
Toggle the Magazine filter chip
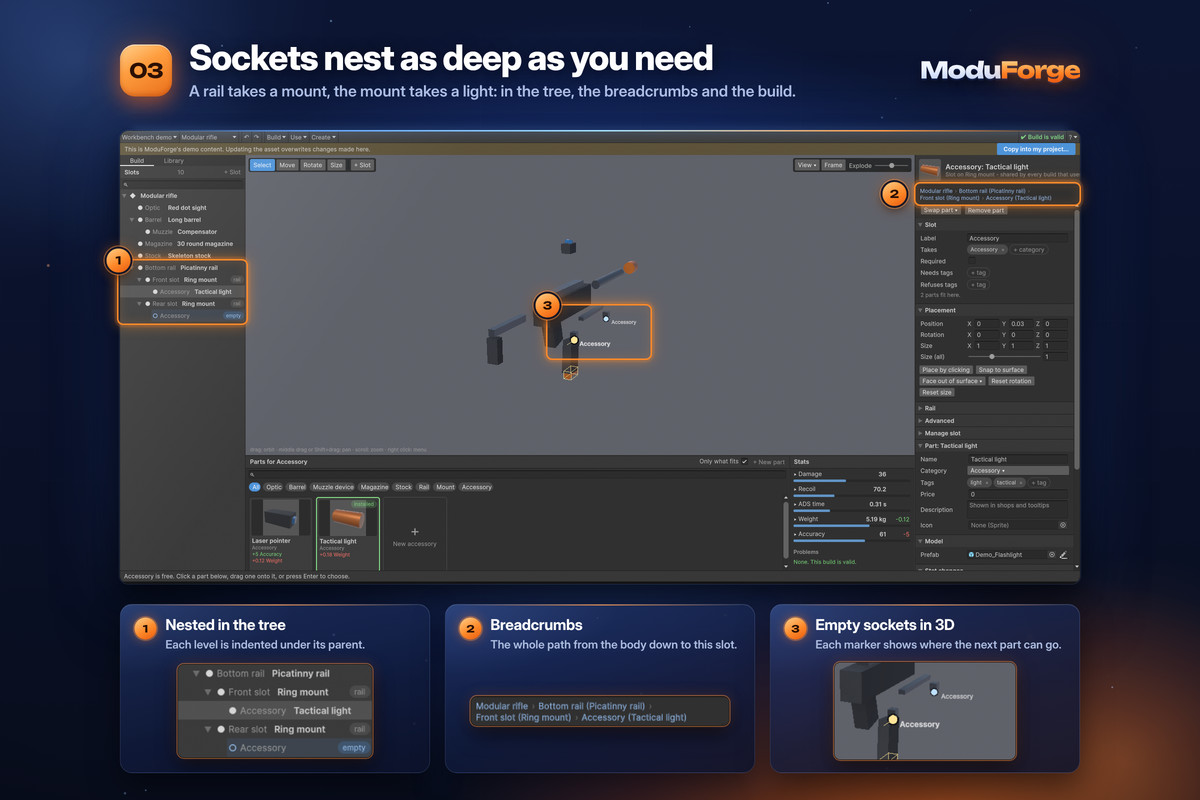click(374, 487)
